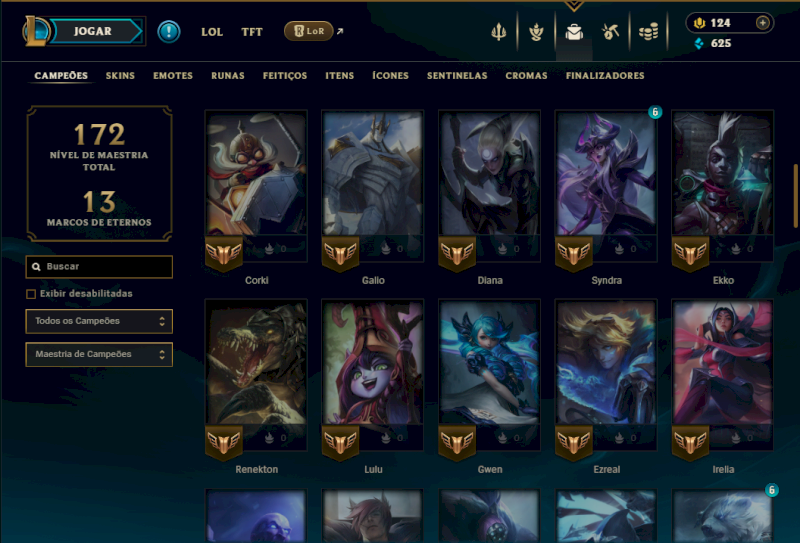
Task: Open the Clash trident banner icon
Action: point(498,32)
